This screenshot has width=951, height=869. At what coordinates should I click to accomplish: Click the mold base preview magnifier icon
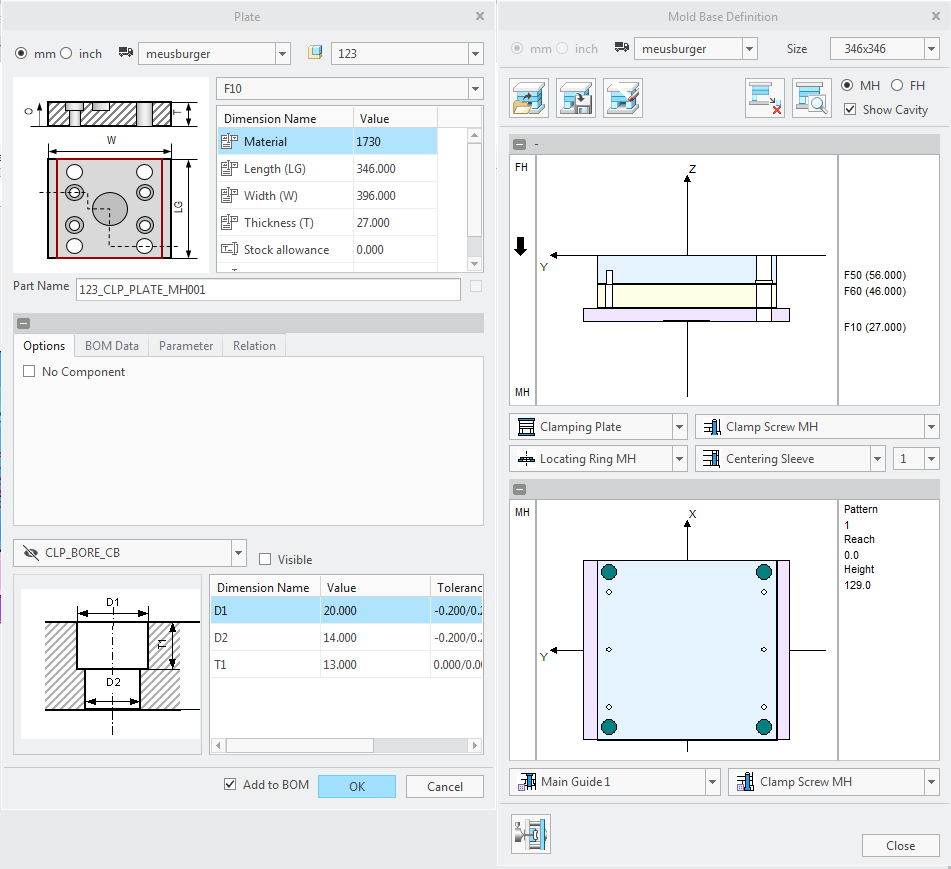tap(811, 98)
